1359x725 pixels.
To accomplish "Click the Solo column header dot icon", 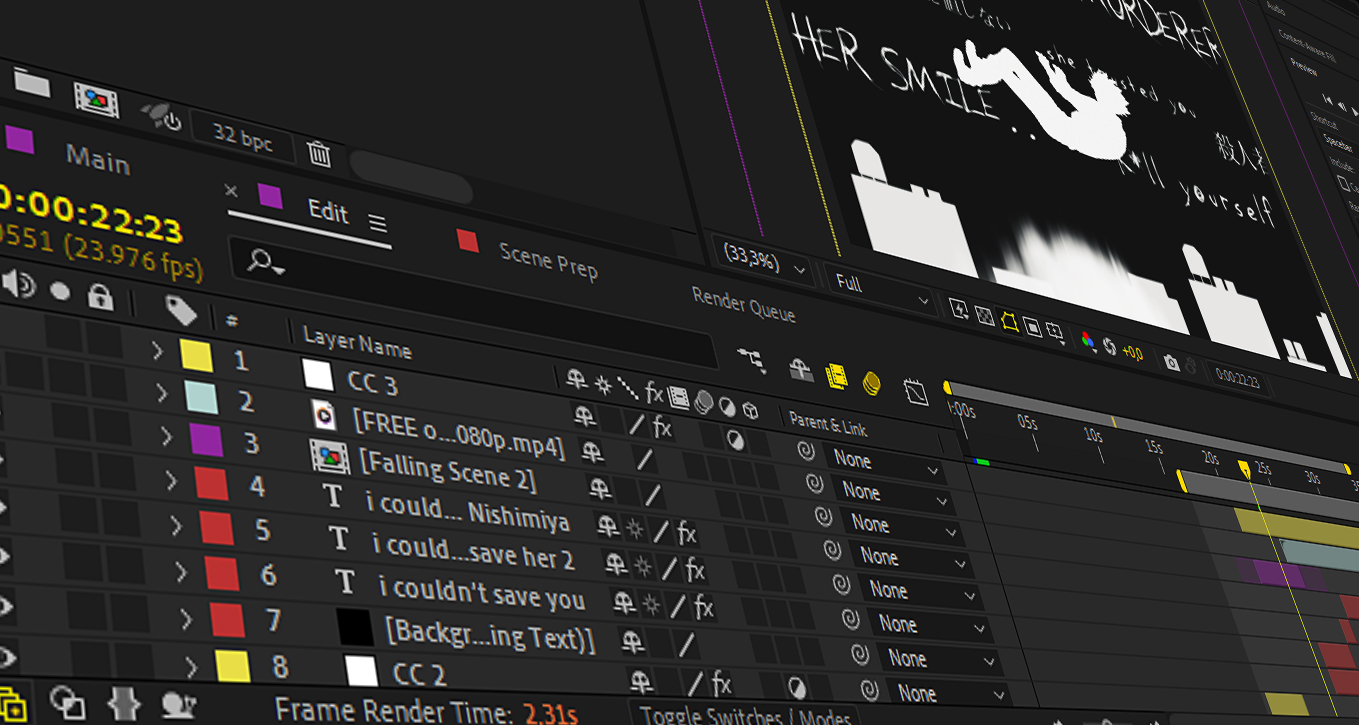I will click(x=61, y=291).
